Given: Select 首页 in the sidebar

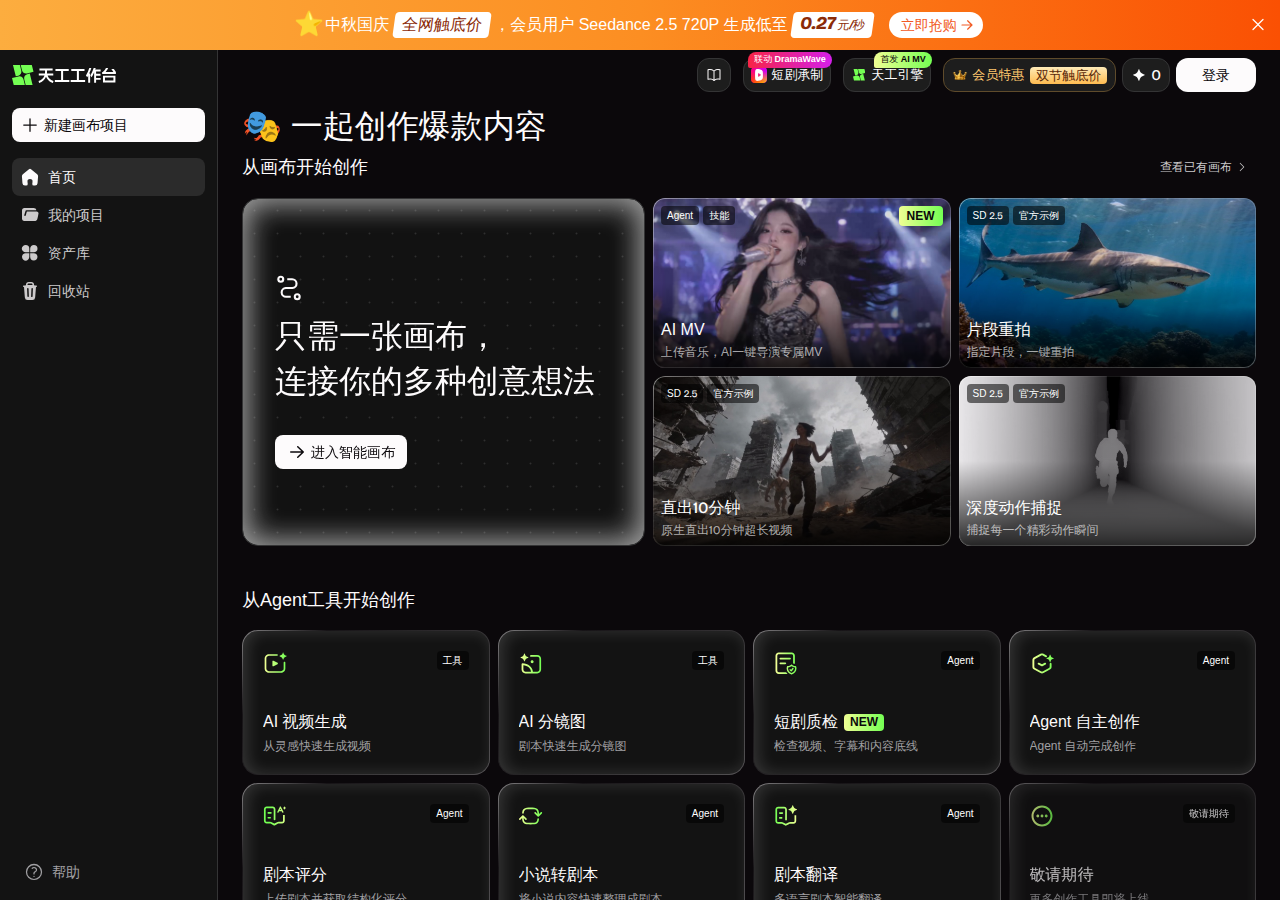Looking at the screenshot, I should point(108,177).
